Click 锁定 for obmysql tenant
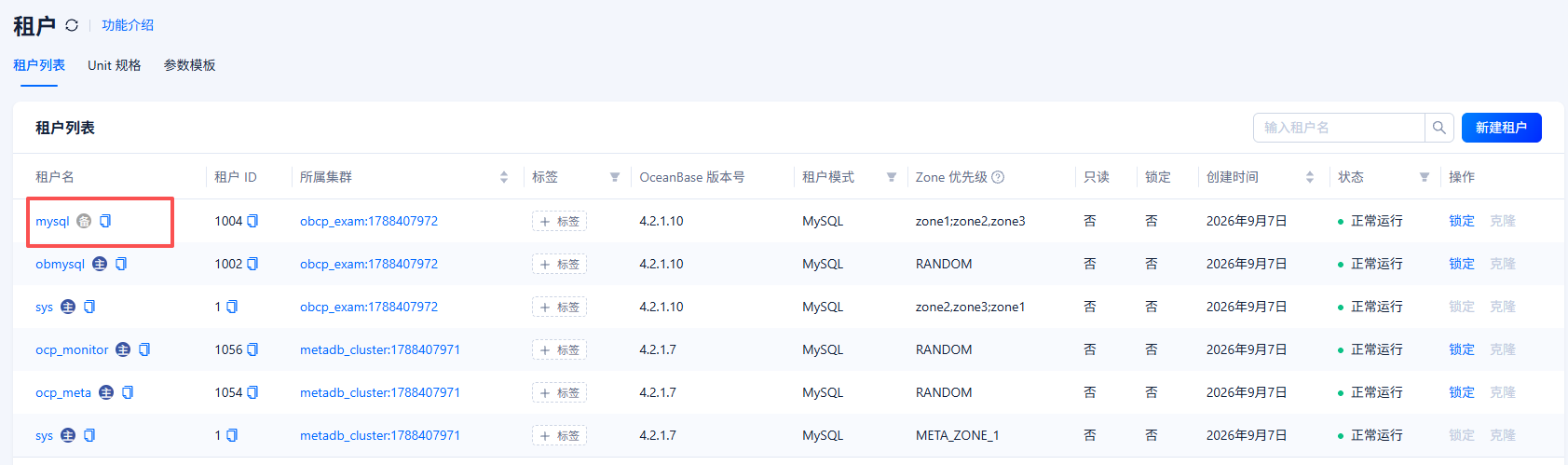This screenshot has height=465, width=1568. coord(1462,264)
